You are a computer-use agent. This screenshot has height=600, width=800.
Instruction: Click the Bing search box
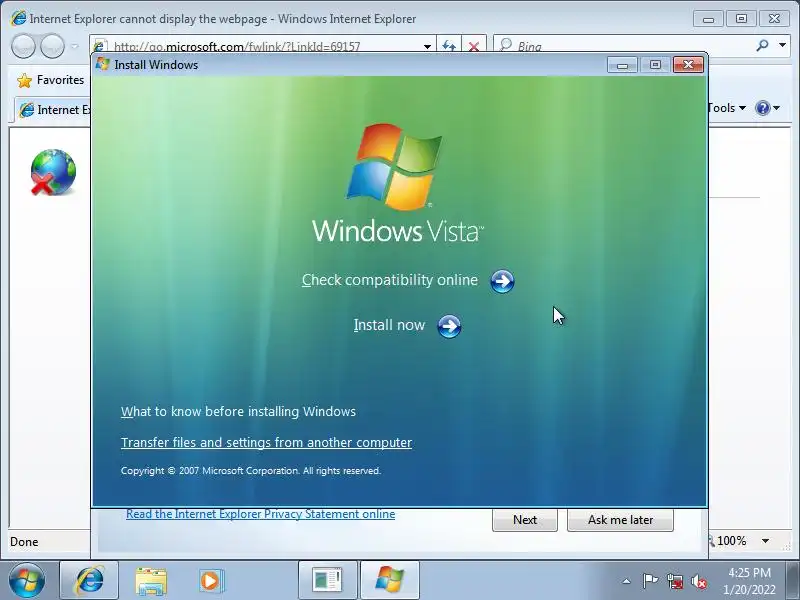point(622,46)
